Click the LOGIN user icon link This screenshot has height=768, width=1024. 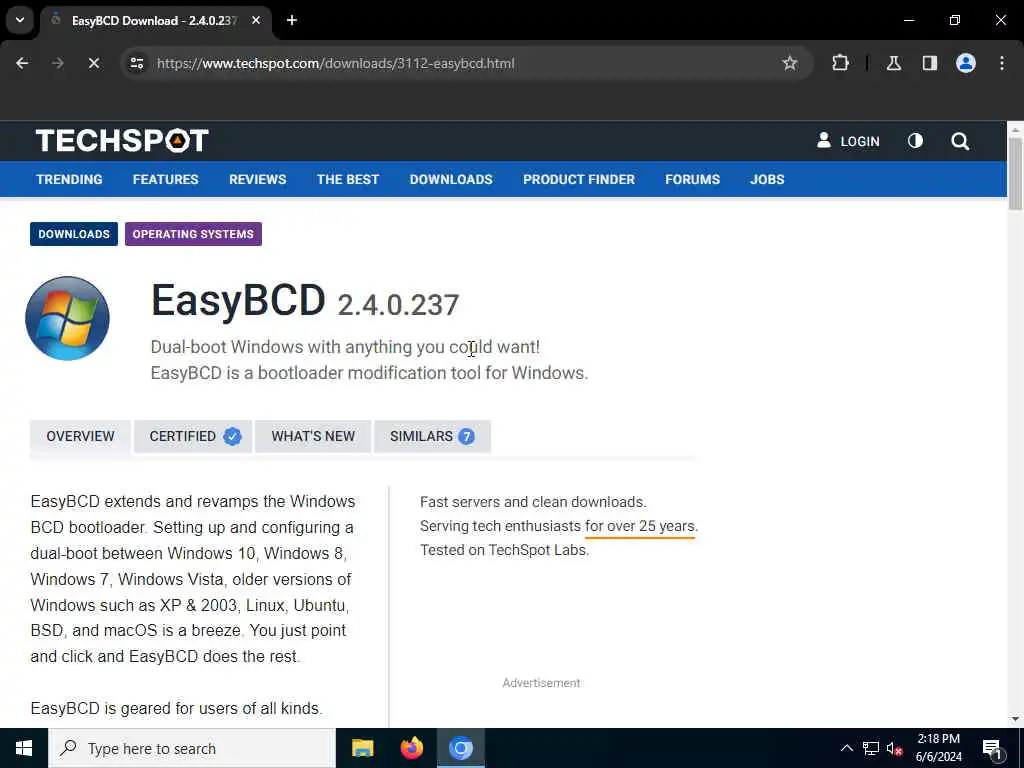coord(848,141)
